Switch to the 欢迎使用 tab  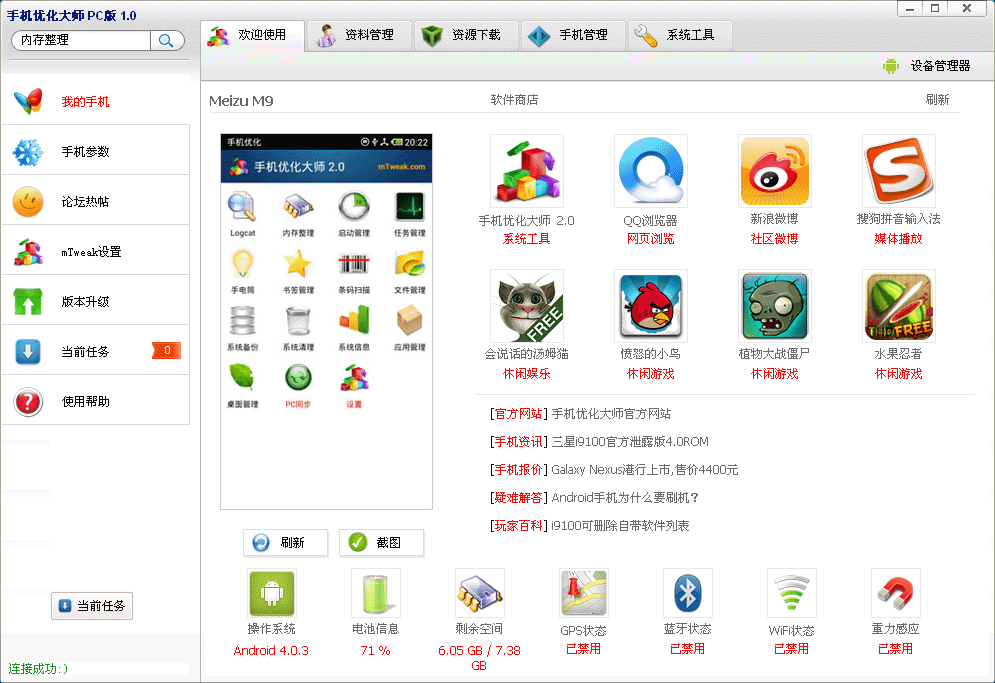click(x=253, y=36)
